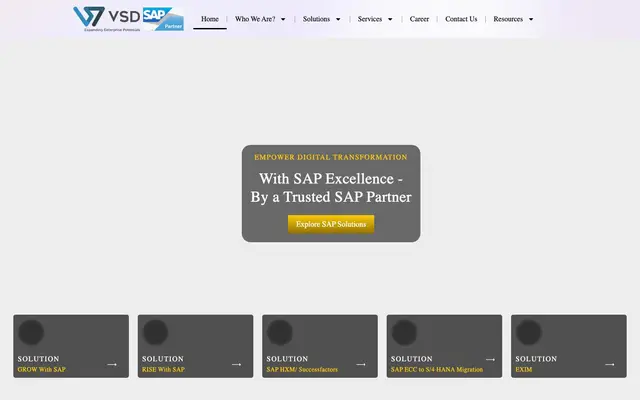640x400 pixels.
Task: Click the Empower Digital Transformation heading
Action: click(x=331, y=157)
